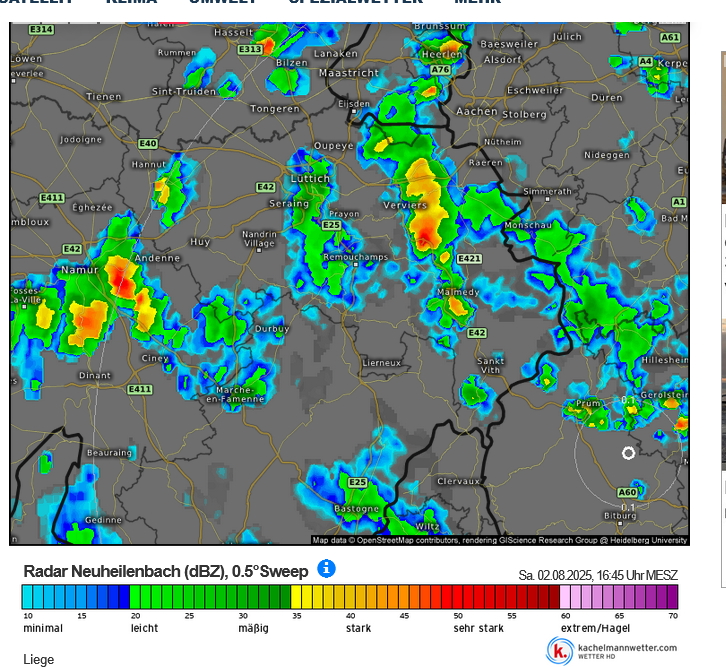
Task: Select the light cyan 10 dBZ legend segment
Action: click(27, 597)
